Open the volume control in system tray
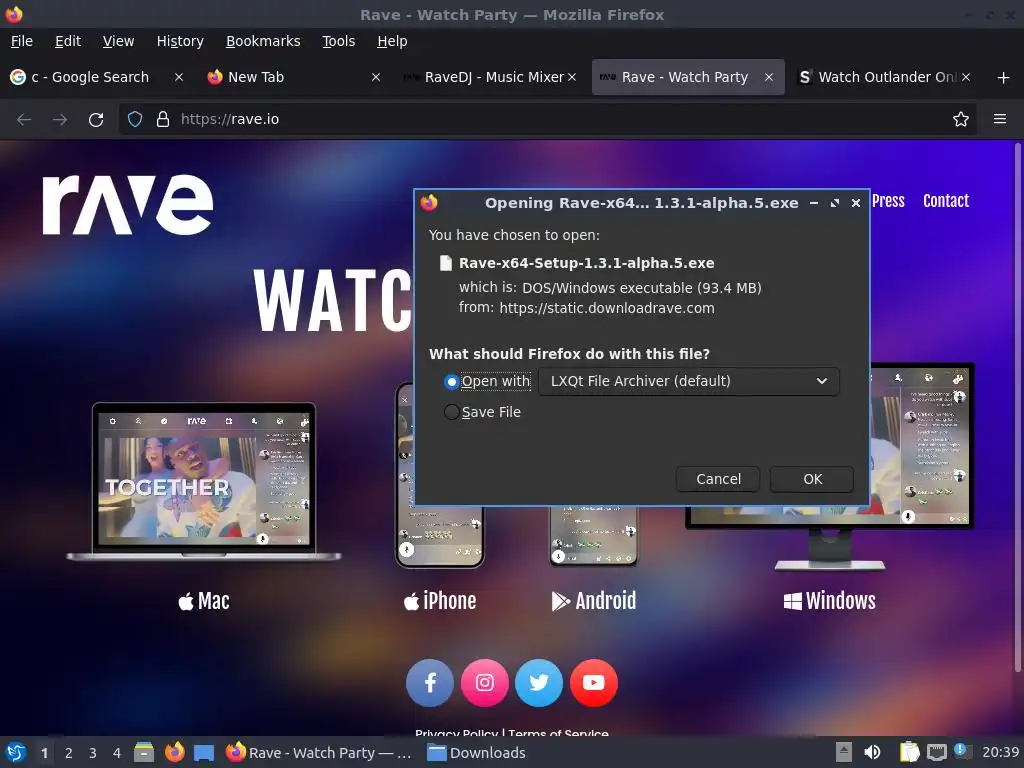The image size is (1024, 768). coord(872,752)
